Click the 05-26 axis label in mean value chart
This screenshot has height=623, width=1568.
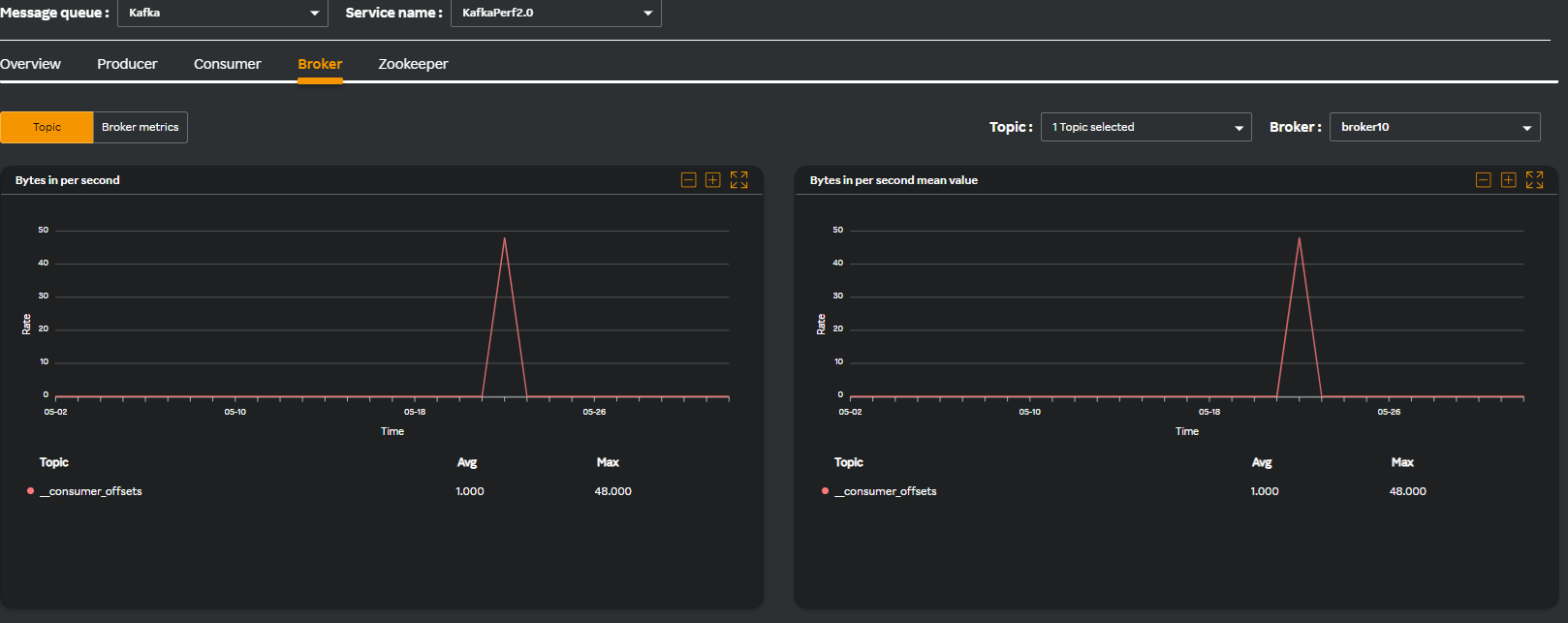coord(1389,412)
